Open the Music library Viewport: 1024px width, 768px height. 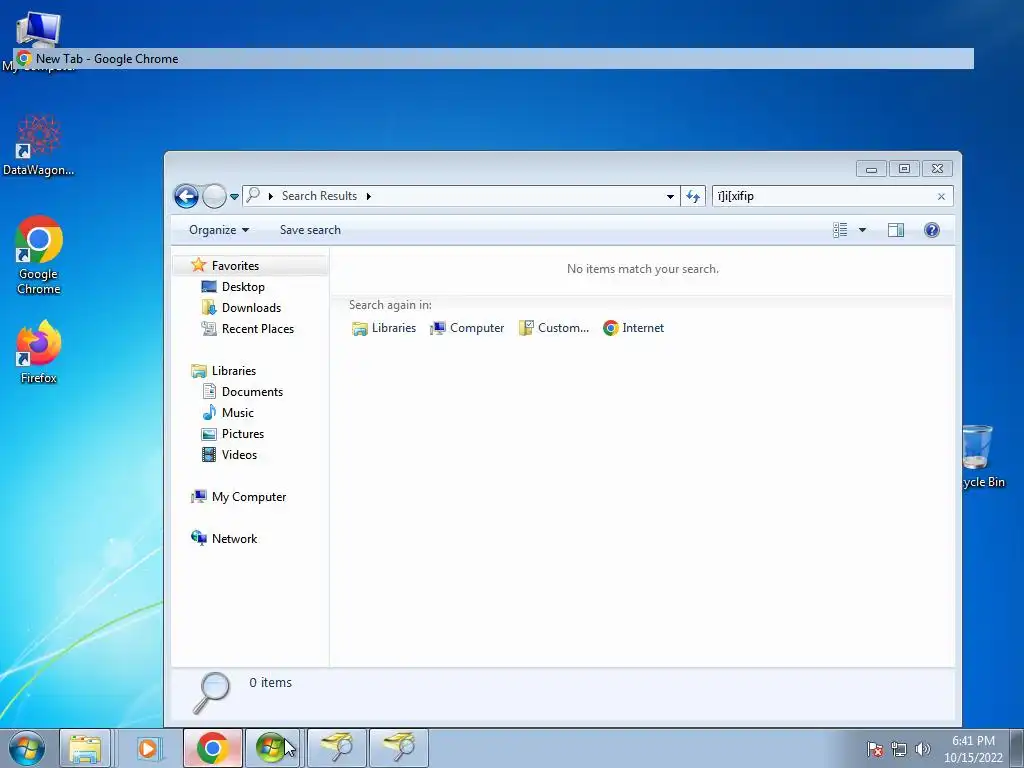237,413
